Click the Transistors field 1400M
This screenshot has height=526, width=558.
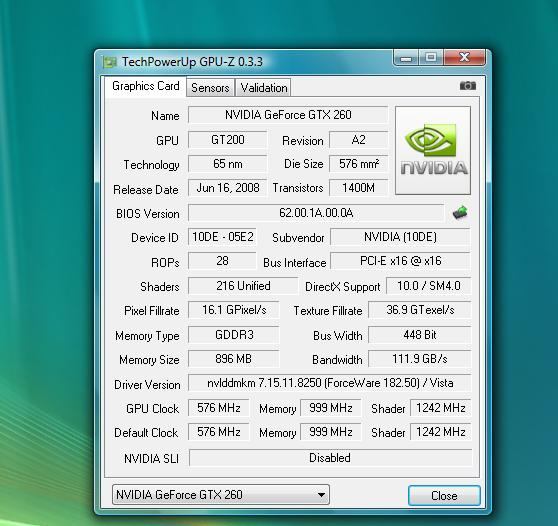coord(358,188)
